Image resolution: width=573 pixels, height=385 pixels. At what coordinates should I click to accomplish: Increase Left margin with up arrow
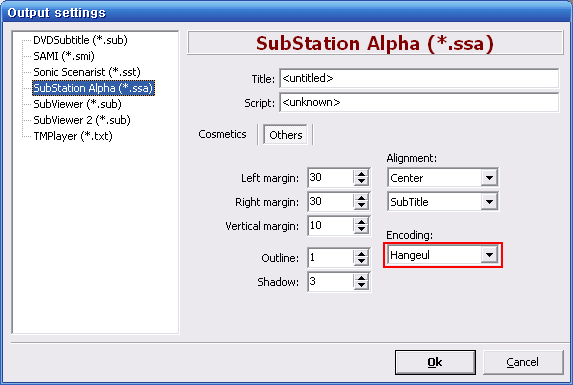pyautogui.click(x=361, y=174)
